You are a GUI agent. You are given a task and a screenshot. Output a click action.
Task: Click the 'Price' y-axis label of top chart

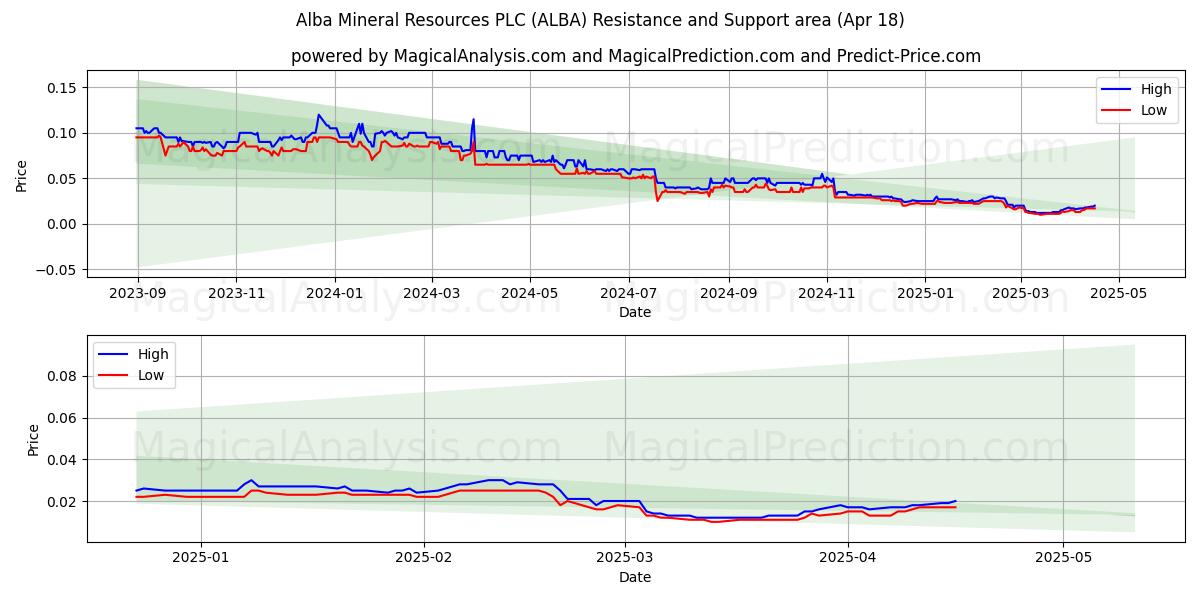click(22, 175)
